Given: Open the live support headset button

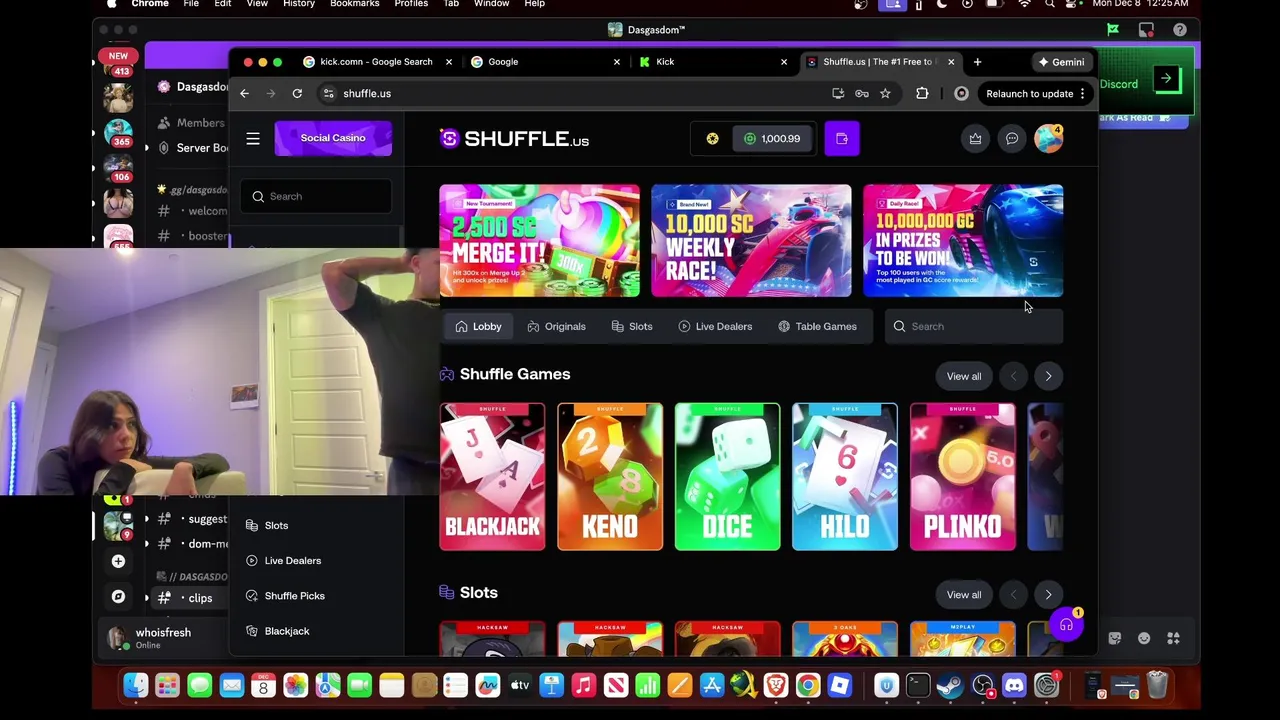Looking at the screenshot, I should [1066, 626].
